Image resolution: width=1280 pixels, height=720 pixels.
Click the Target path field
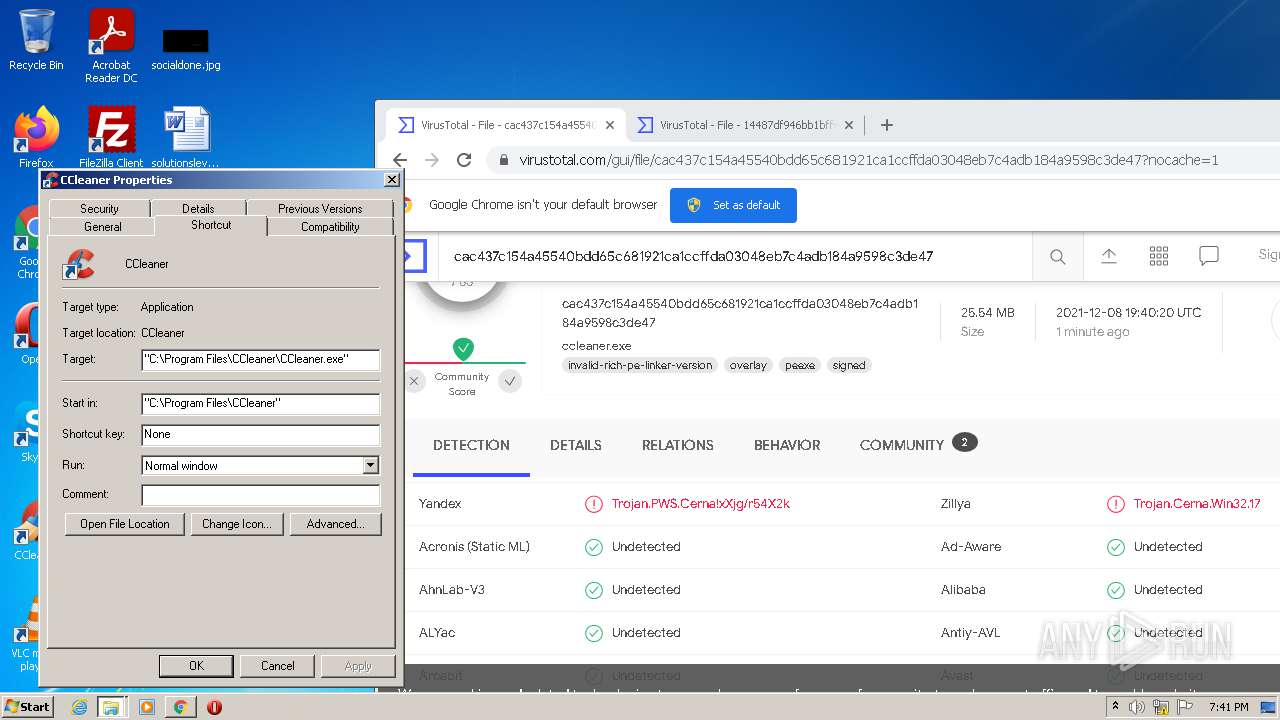(261, 359)
